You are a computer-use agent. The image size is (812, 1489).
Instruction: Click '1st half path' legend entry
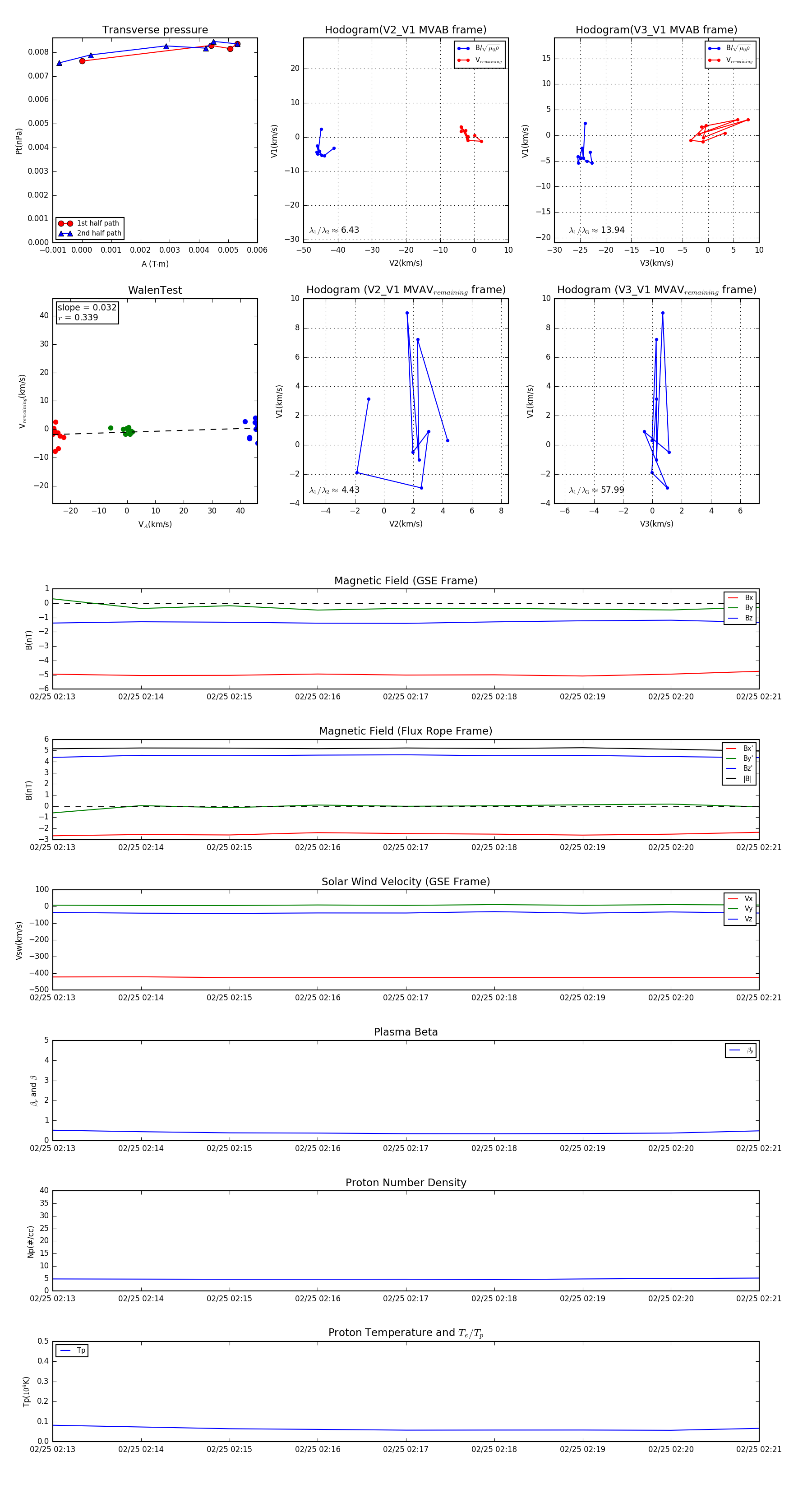[x=90, y=223]
